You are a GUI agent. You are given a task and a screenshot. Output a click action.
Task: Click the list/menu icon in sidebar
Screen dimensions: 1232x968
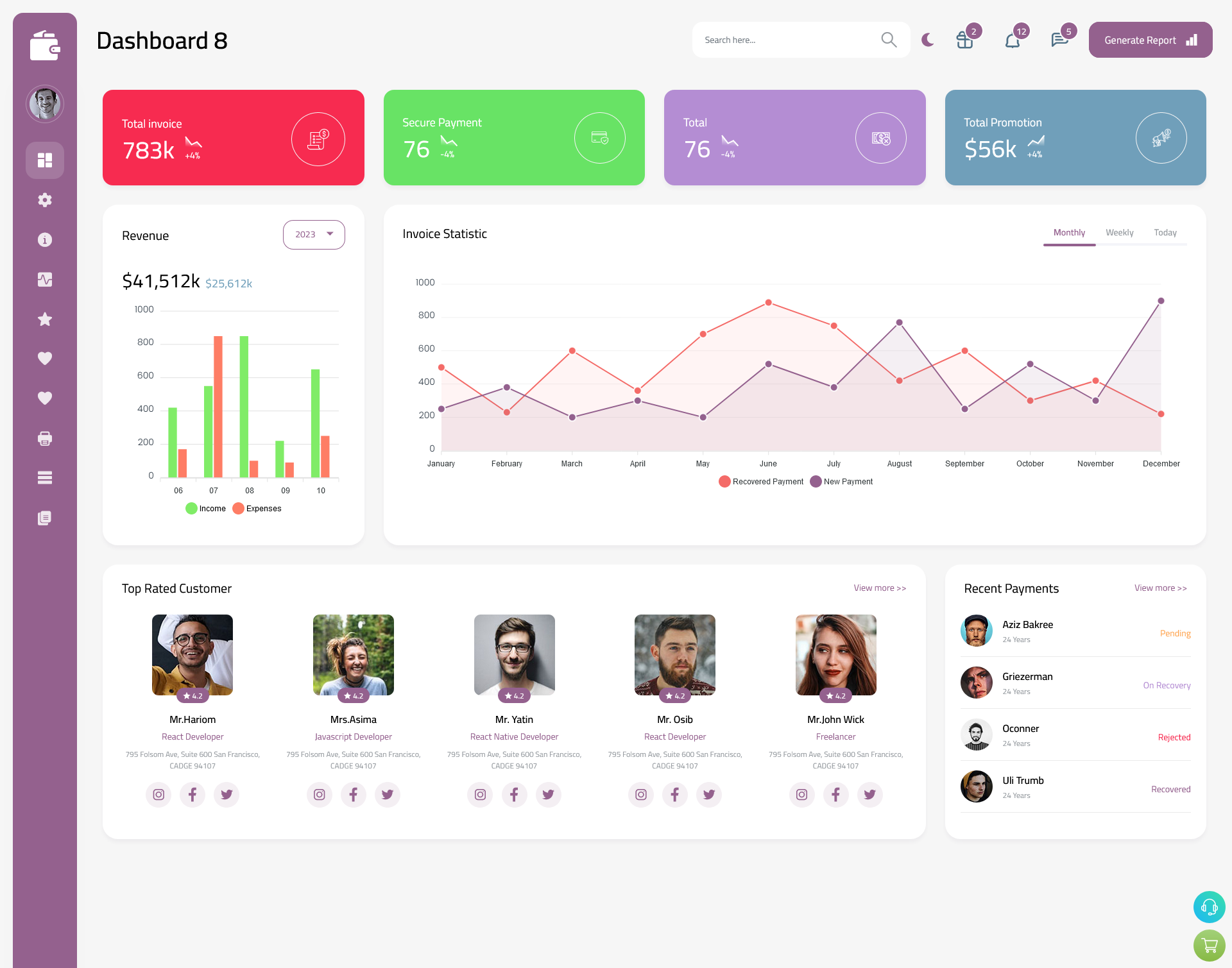tap(44, 478)
